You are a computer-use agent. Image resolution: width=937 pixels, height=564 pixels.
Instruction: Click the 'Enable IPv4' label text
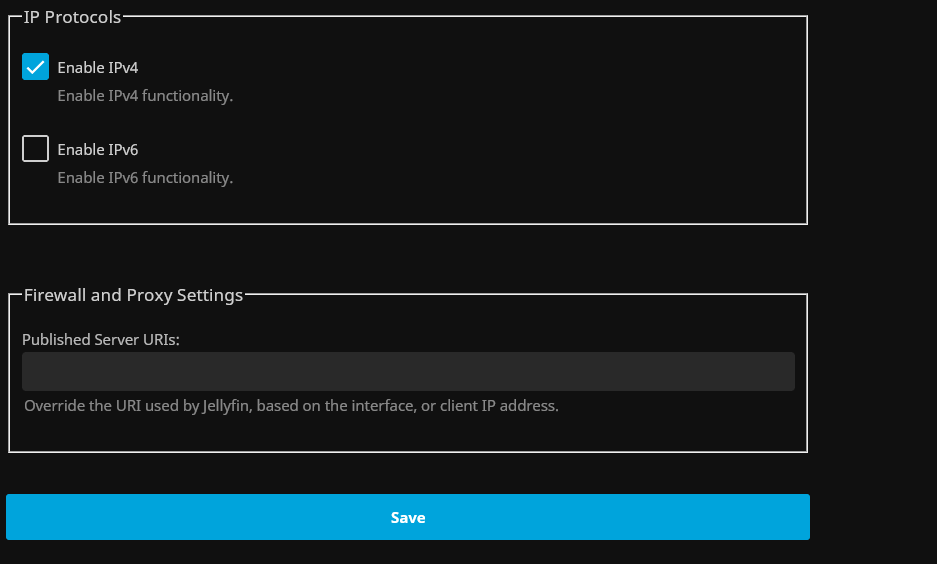point(98,68)
